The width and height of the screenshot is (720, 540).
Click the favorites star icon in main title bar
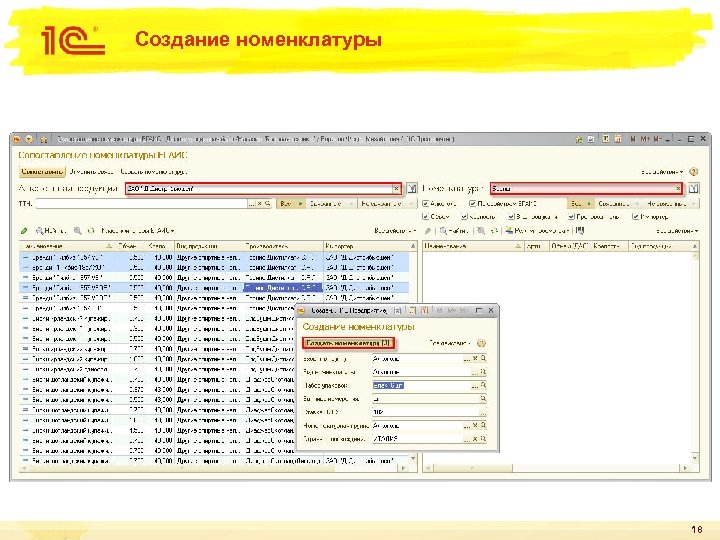point(44,139)
